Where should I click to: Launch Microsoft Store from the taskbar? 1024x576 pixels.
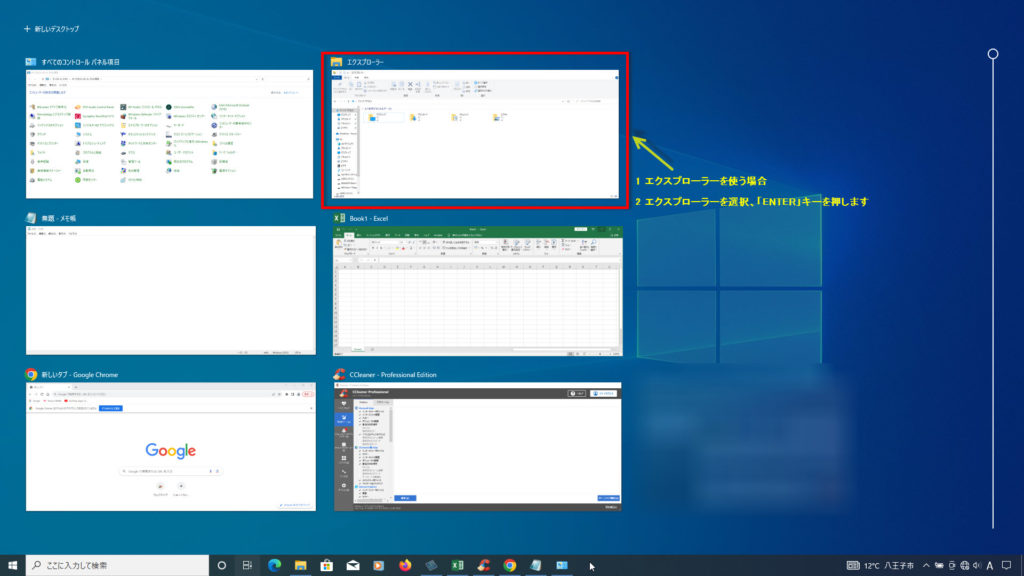point(326,565)
